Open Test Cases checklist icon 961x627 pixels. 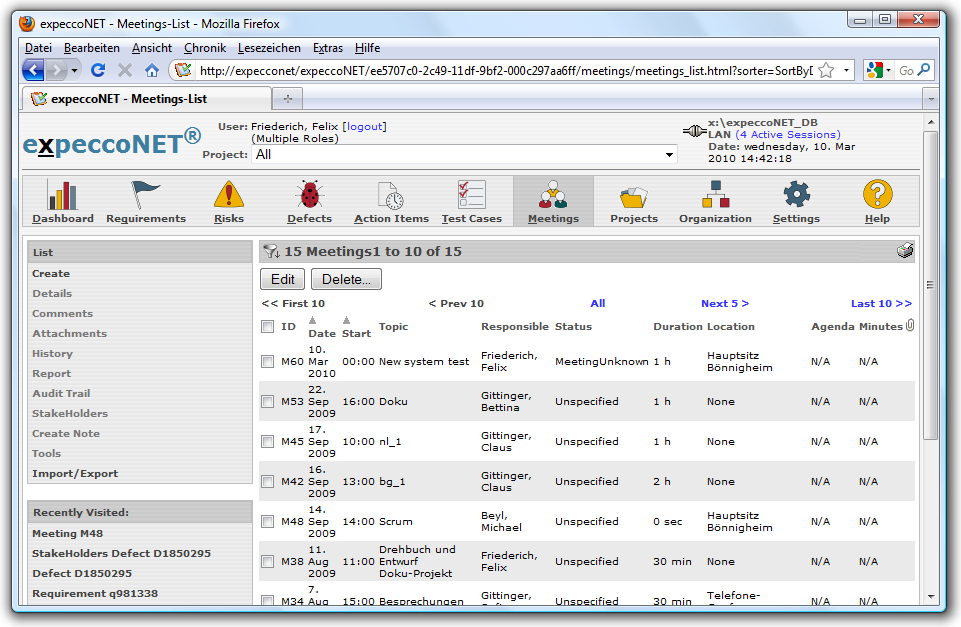point(471,195)
